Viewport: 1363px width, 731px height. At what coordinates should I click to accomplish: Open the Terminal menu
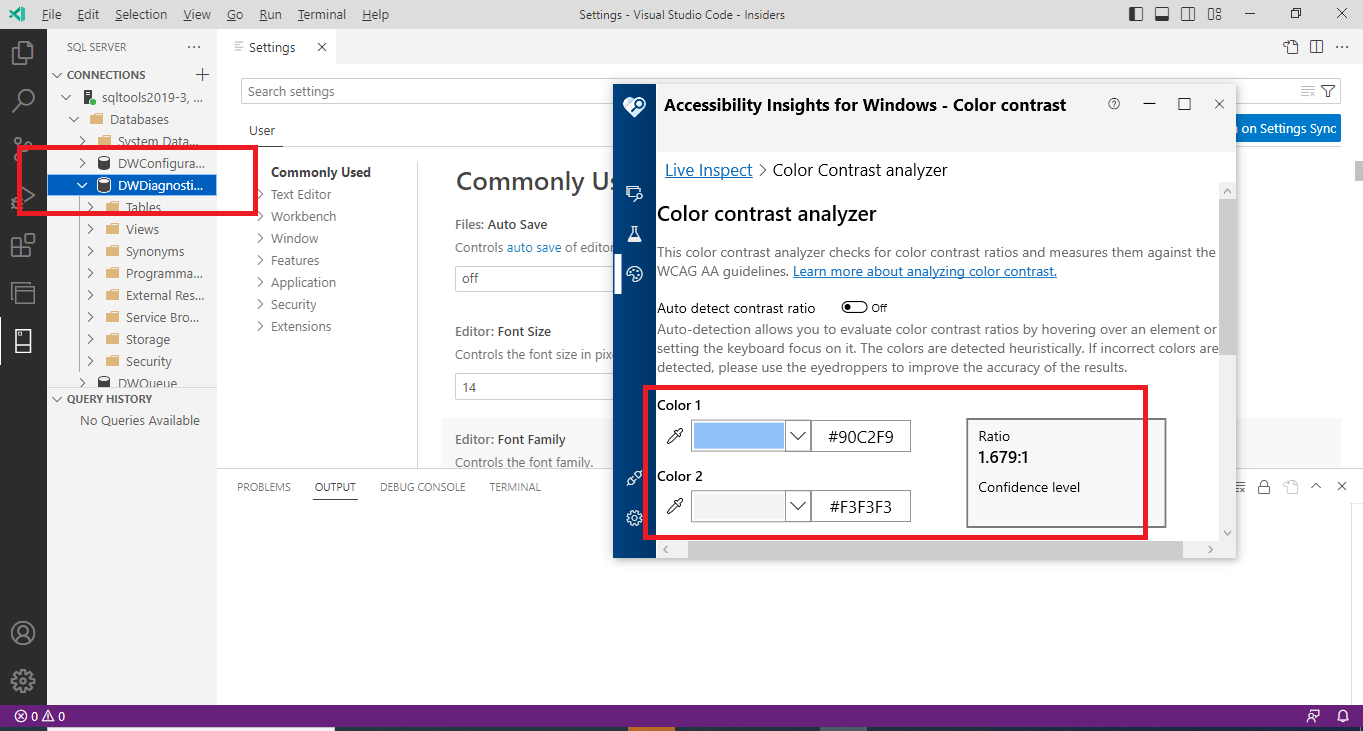[320, 14]
